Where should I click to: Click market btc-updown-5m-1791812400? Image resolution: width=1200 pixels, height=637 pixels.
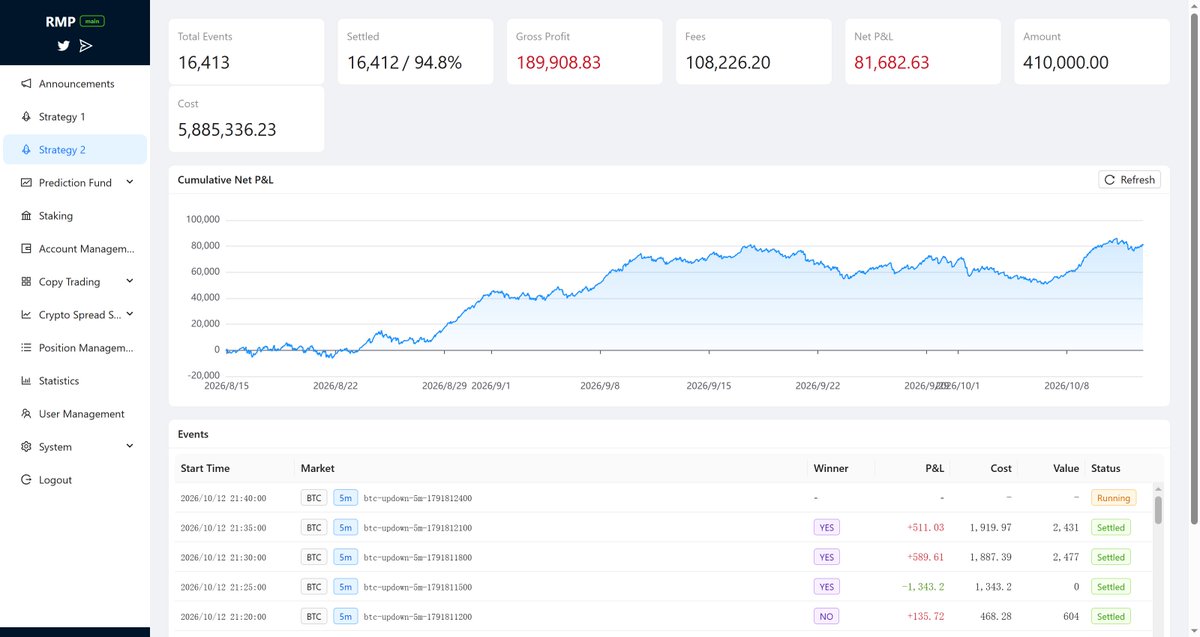click(418, 498)
